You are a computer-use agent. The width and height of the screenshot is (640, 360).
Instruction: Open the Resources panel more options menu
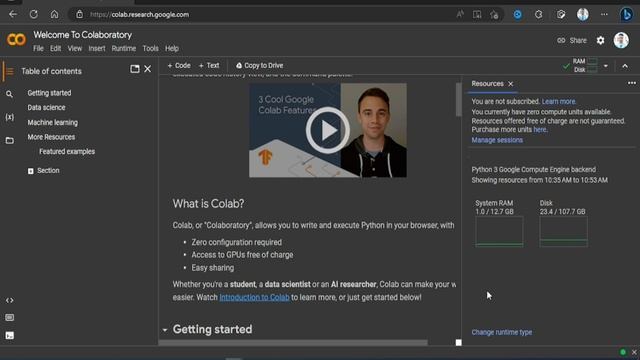632,83
